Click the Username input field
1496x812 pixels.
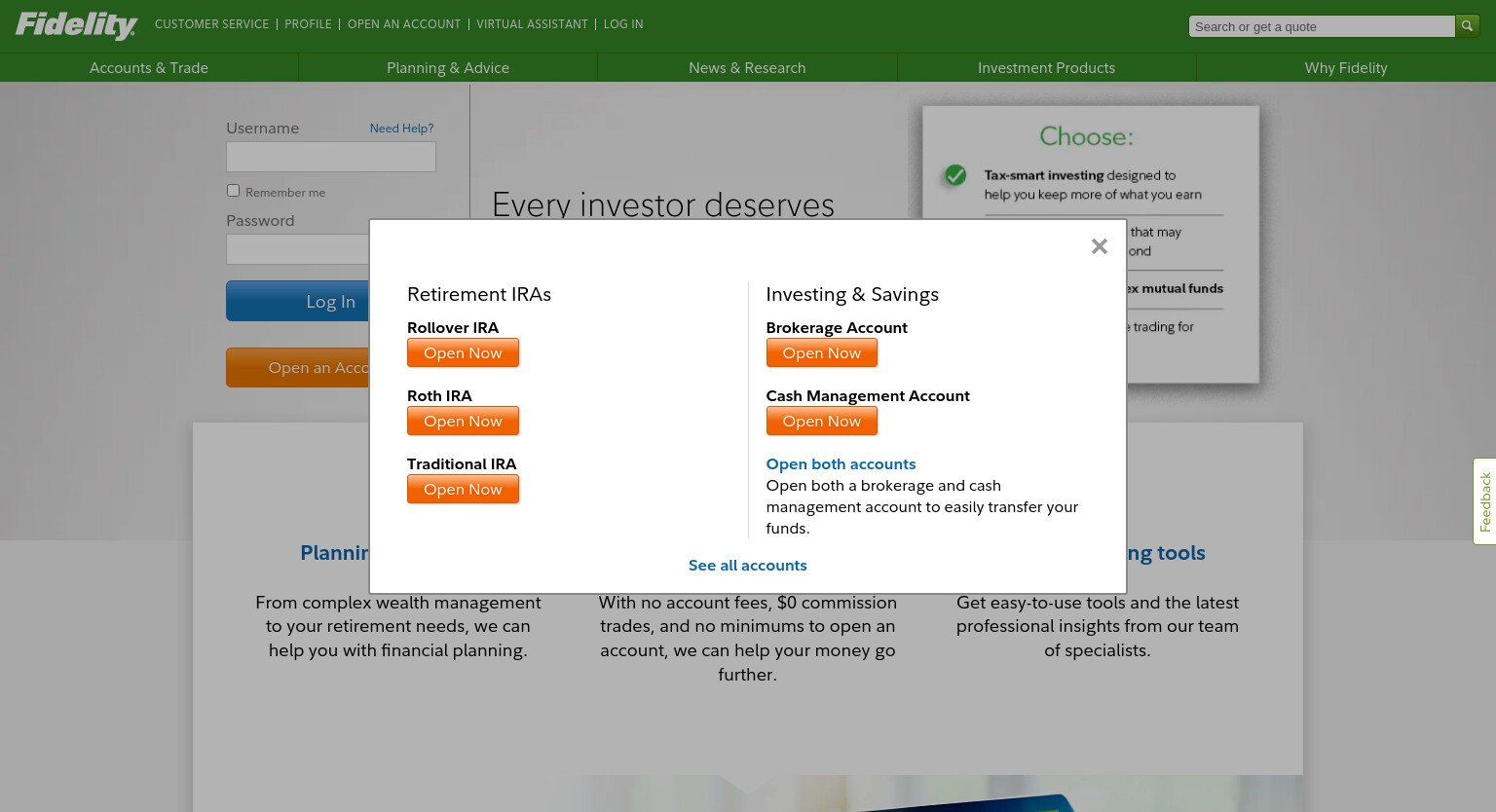tap(331, 157)
